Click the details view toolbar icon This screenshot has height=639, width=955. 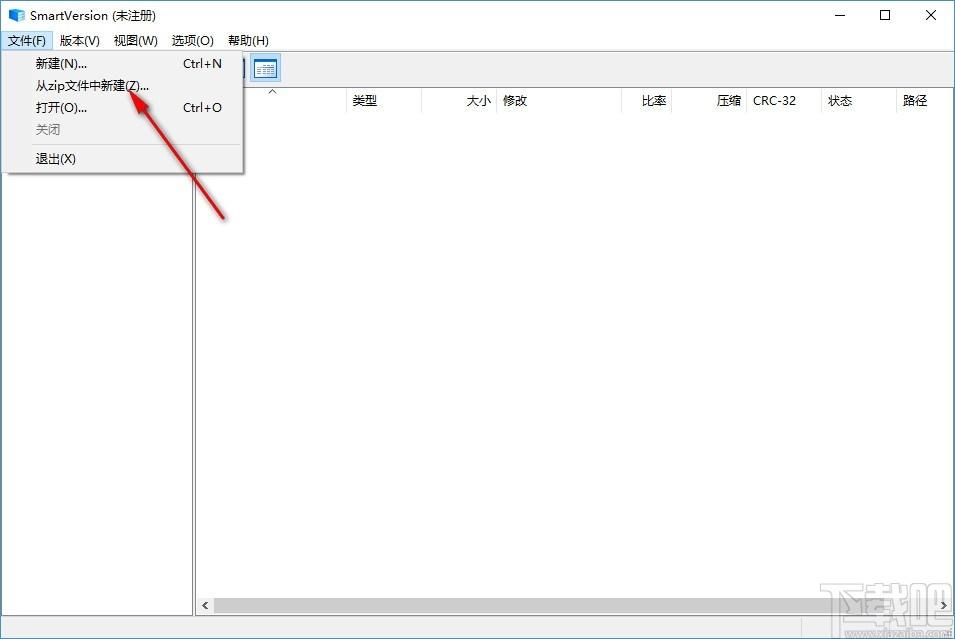(x=265, y=68)
